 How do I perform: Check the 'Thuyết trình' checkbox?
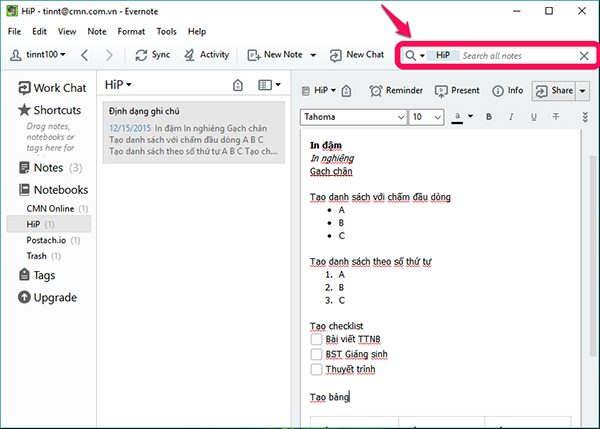pyautogui.click(x=316, y=369)
